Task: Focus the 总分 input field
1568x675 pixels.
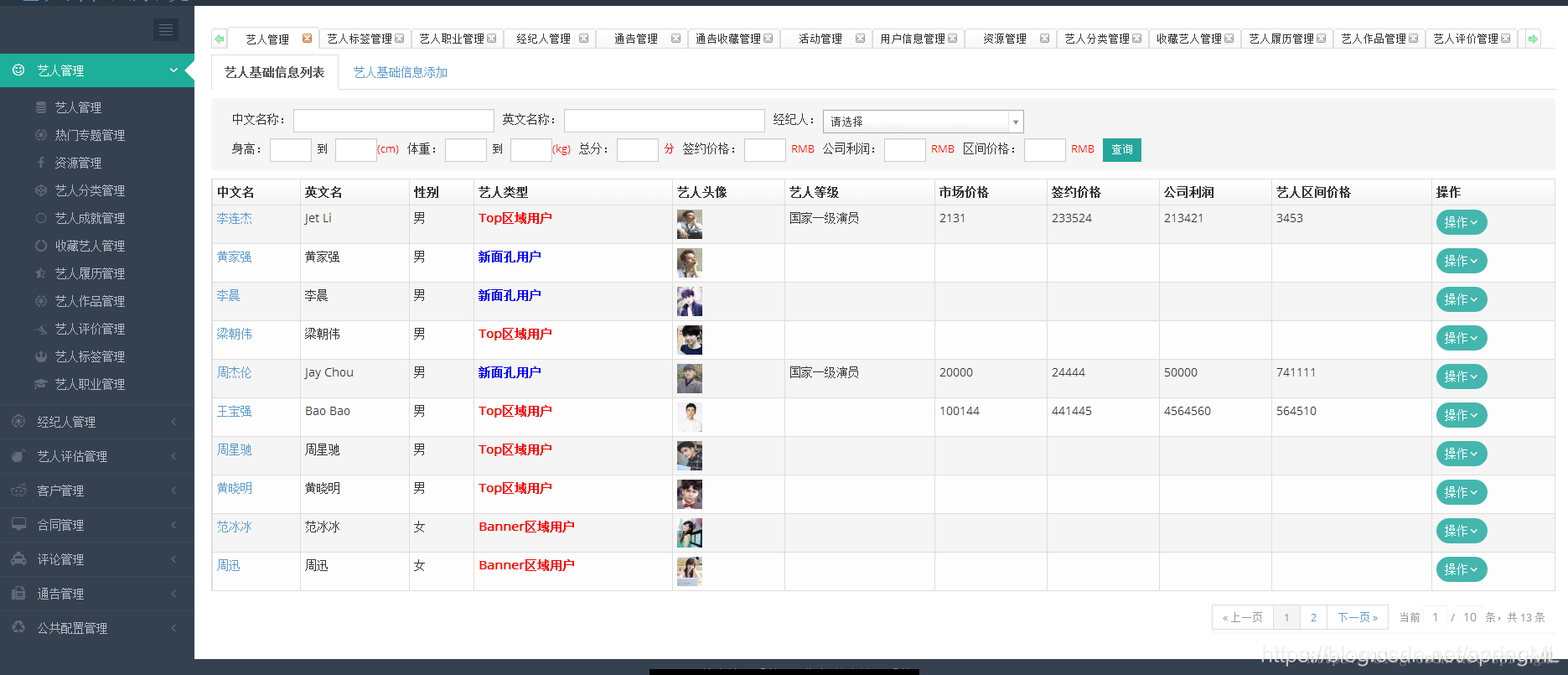Action: click(x=638, y=150)
